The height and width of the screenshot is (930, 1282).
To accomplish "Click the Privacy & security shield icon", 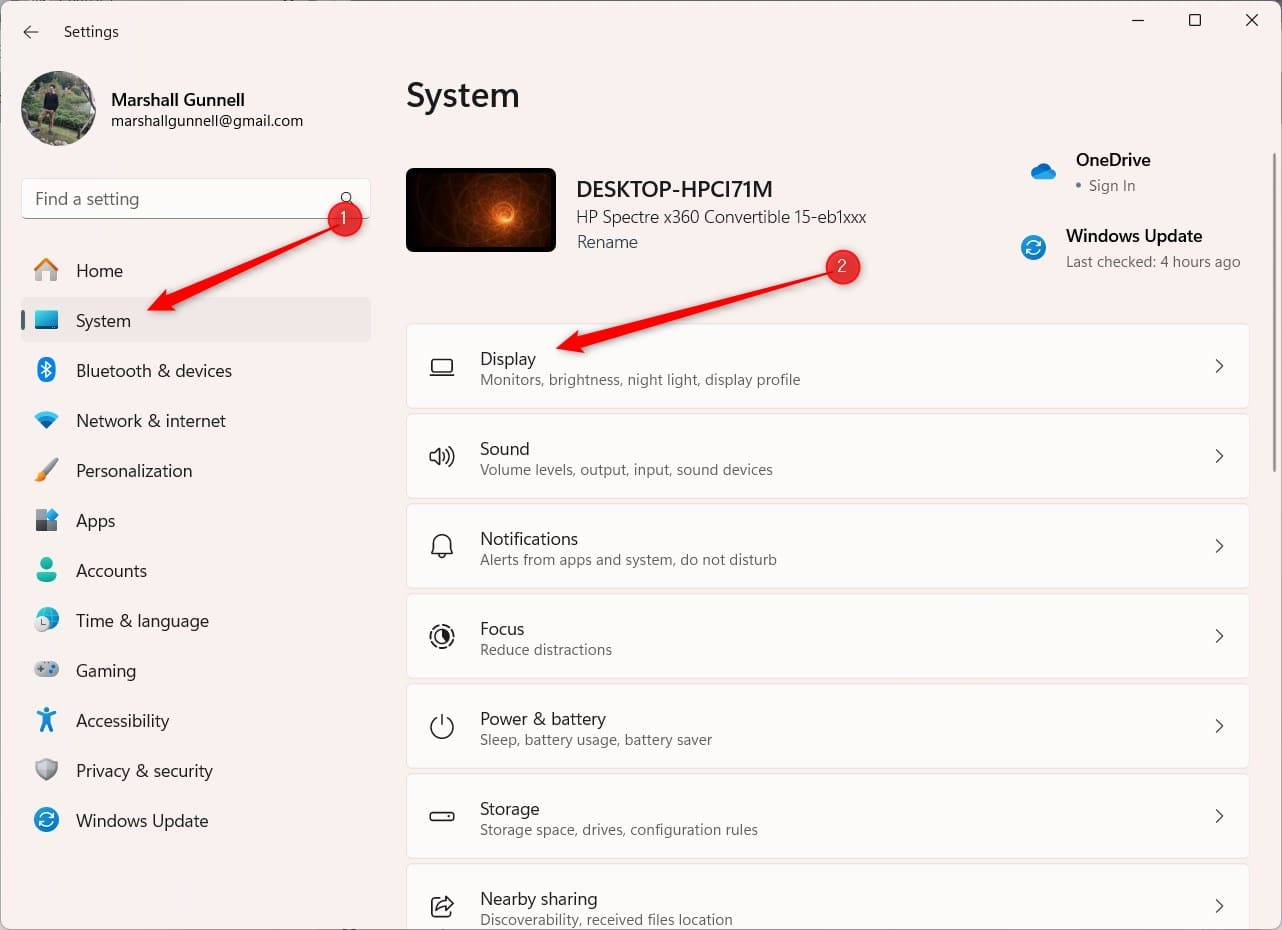I will 46,770.
